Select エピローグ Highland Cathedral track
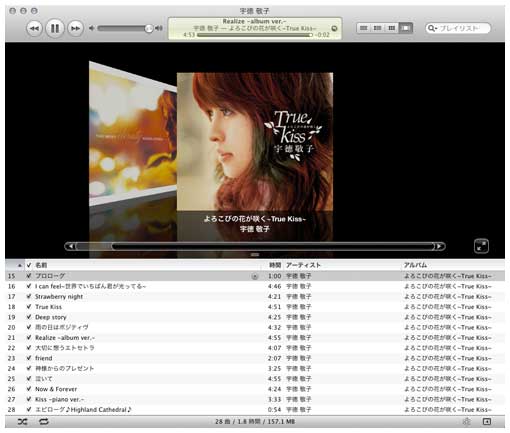The height and width of the screenshot is (433, 510). [255, 410]
